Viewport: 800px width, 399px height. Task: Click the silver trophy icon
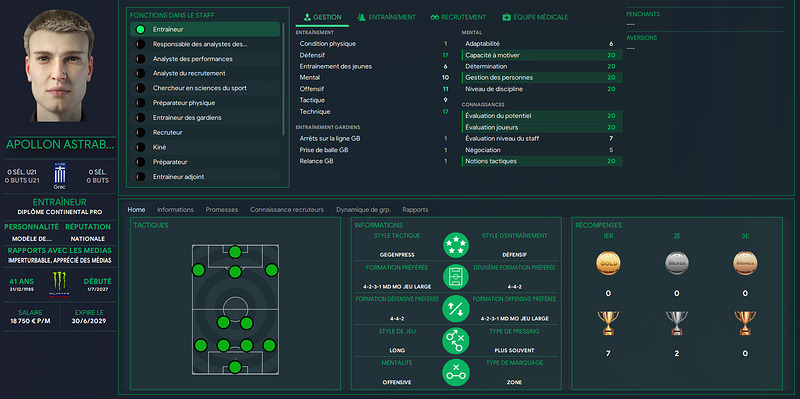coord(677,322)
